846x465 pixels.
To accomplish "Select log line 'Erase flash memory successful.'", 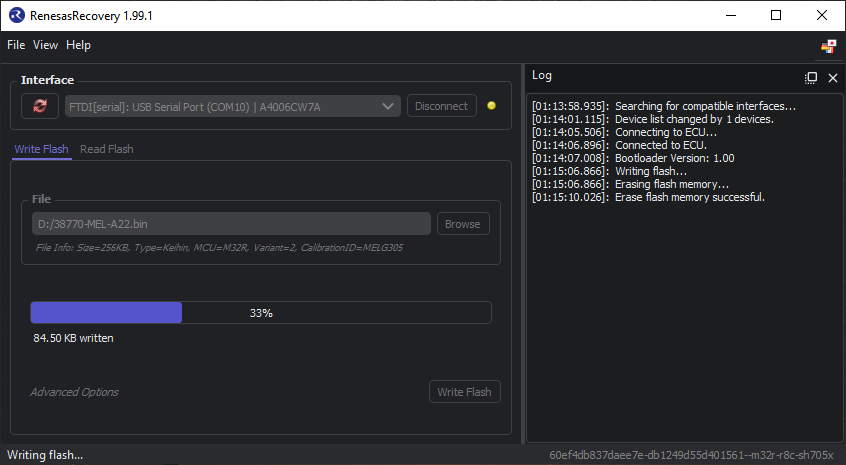I will [649, 197].
